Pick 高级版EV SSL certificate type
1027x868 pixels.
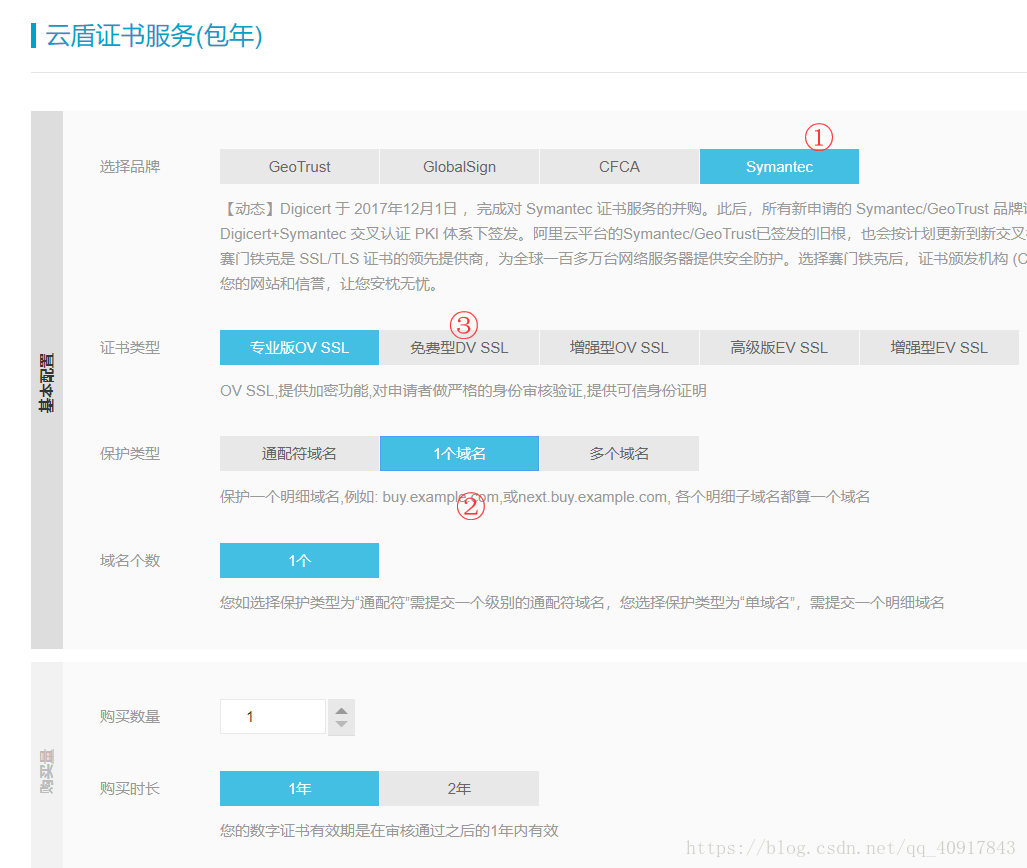pyautogui.click(x=779, y=347)
